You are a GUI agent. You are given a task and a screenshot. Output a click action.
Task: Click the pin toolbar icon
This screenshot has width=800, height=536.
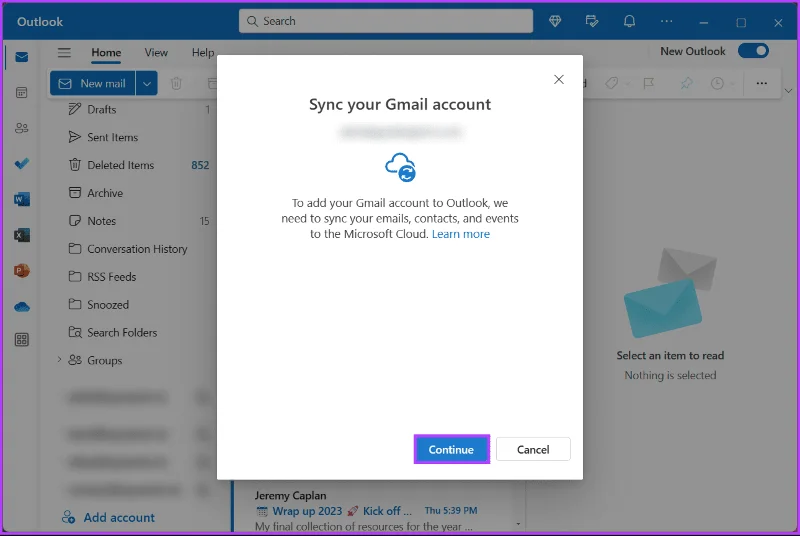tap(687, 83)
